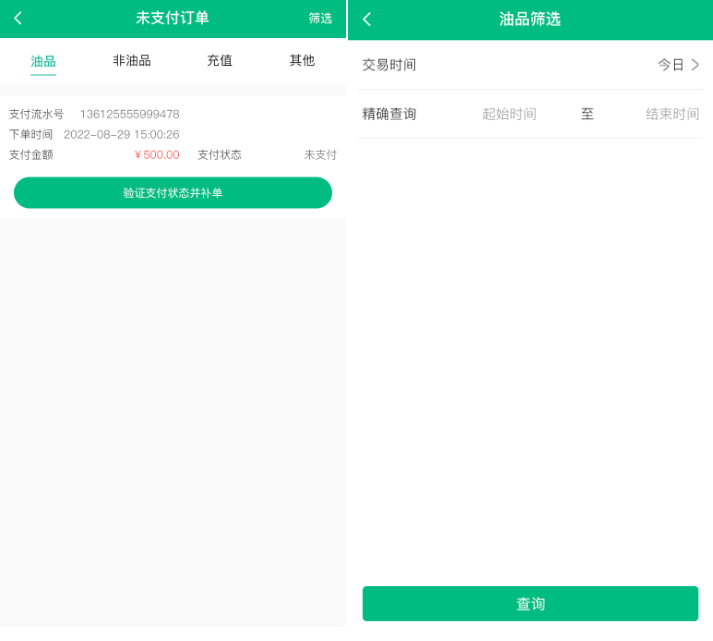Tap the 起始时间 start time field
713x641 pixels.
point(509,114)
